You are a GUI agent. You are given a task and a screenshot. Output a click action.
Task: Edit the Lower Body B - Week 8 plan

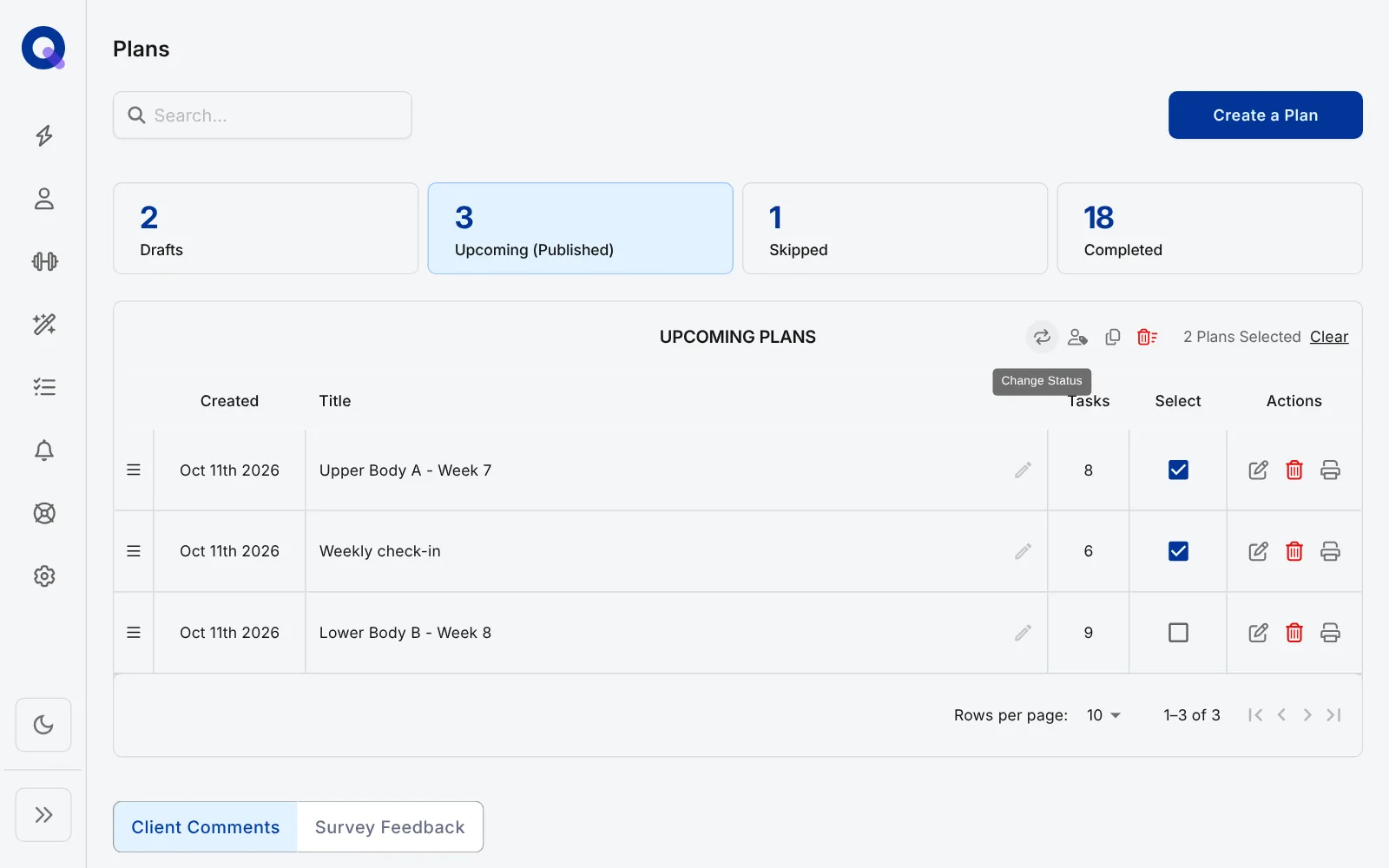[x=1258, y=633]
